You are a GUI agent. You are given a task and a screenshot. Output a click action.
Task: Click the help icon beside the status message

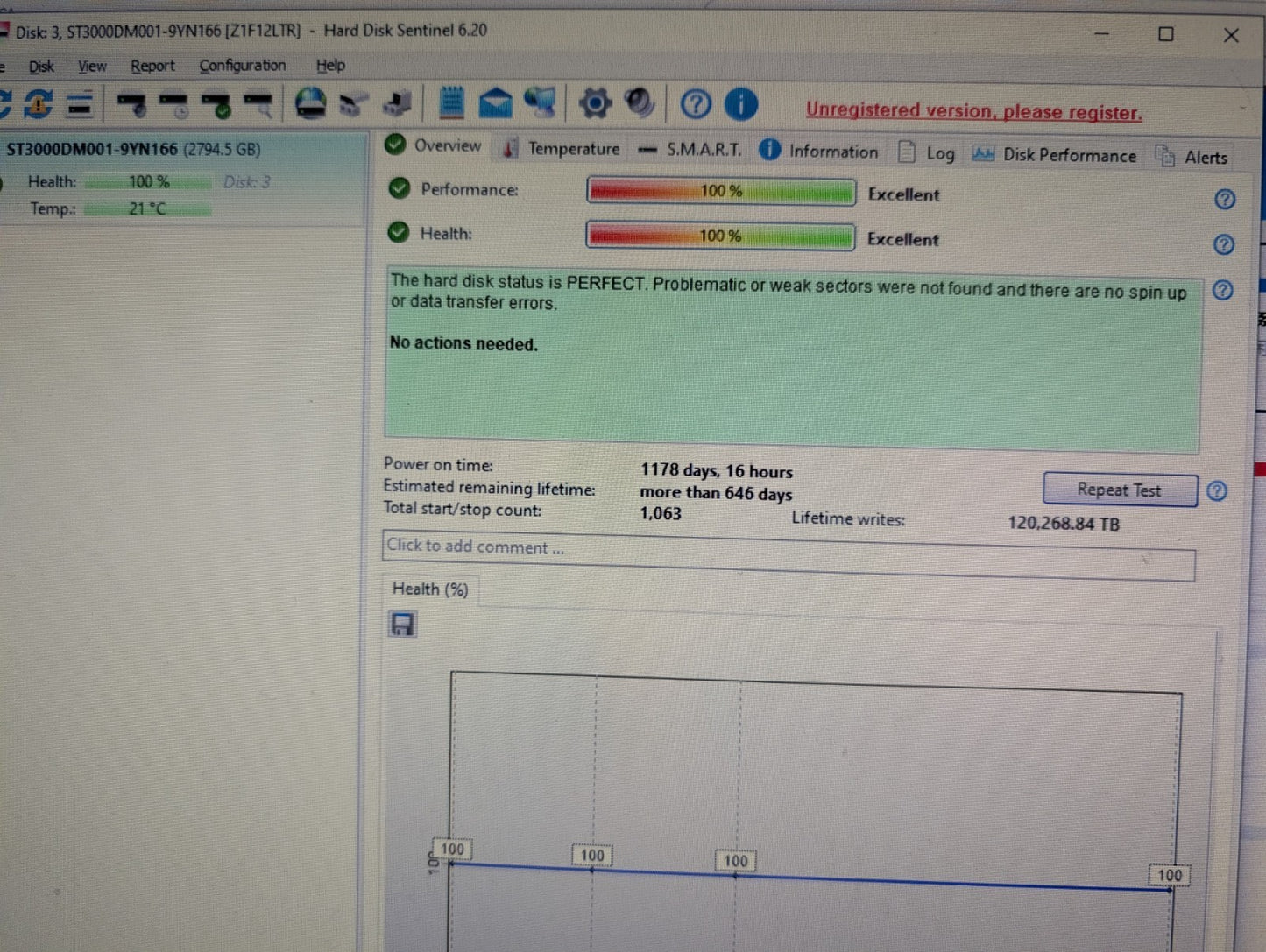1223,290
